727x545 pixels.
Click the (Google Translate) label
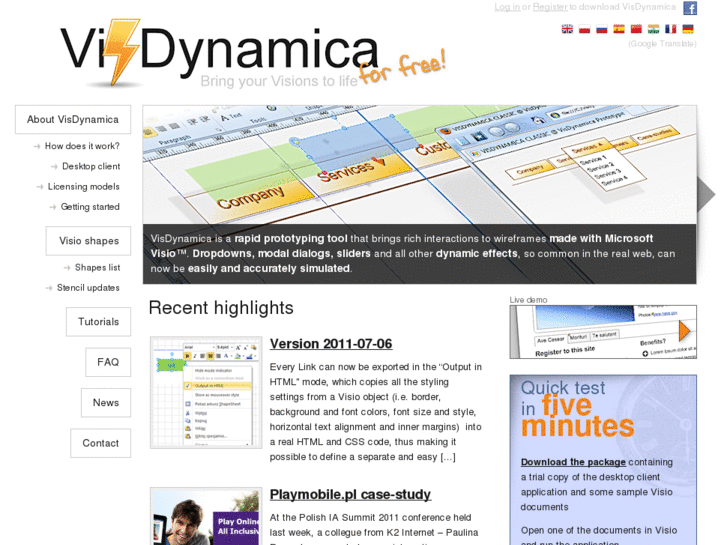click(662, 44)
